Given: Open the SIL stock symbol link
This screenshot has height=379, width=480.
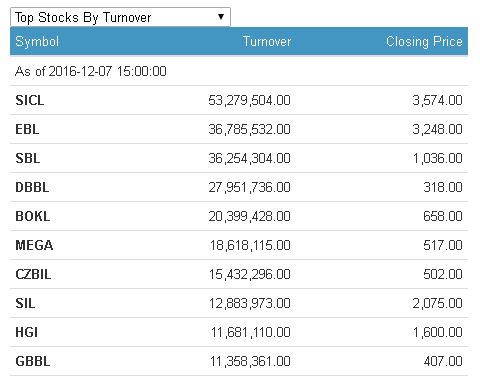Looking at the screenshot, I should point(25,303).
